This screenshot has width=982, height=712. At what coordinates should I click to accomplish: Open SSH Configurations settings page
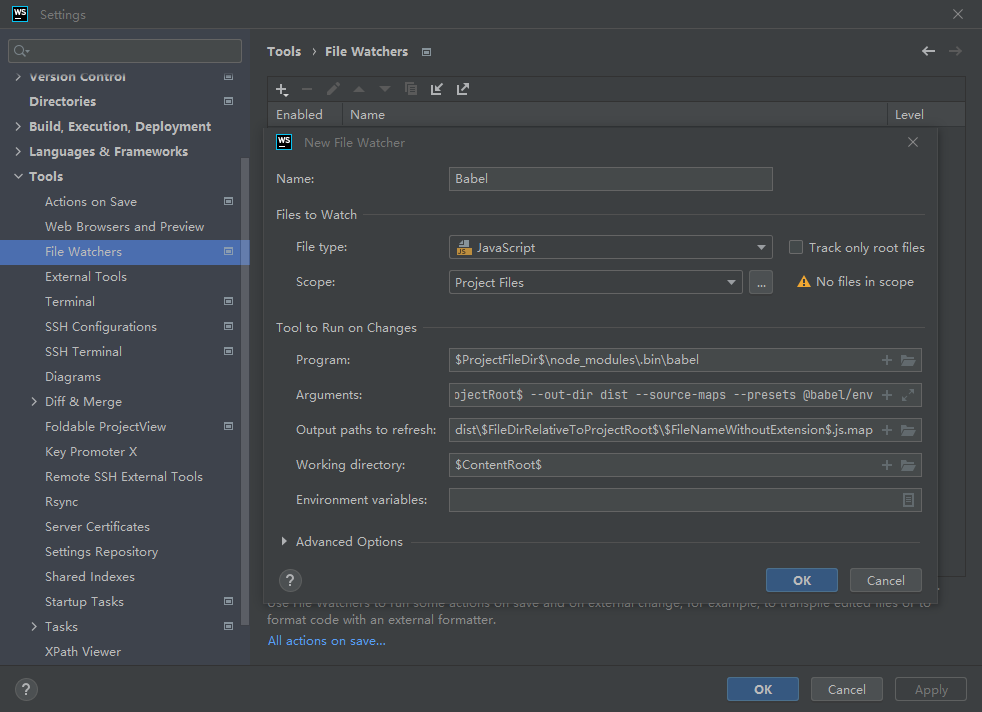click(x=101, y=326)
